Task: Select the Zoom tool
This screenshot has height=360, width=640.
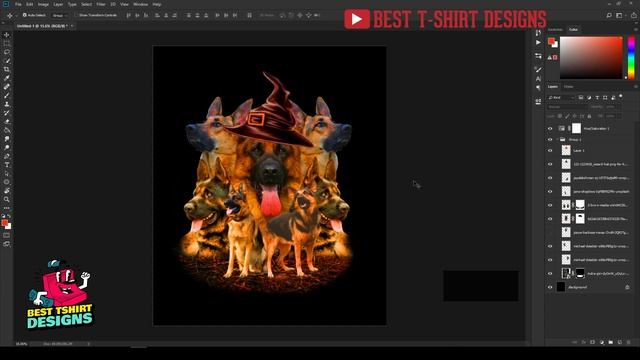Action: click(x=7, y=199)
